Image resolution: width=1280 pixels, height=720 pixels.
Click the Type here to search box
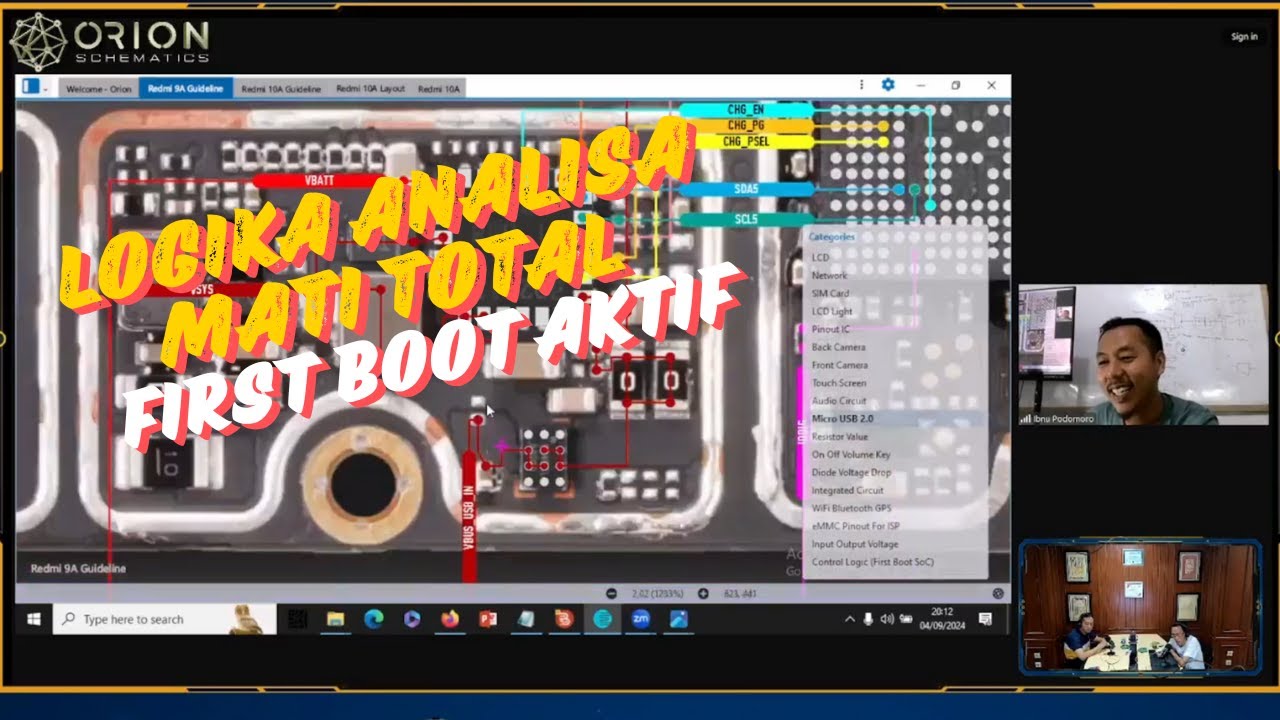[164, 620]
